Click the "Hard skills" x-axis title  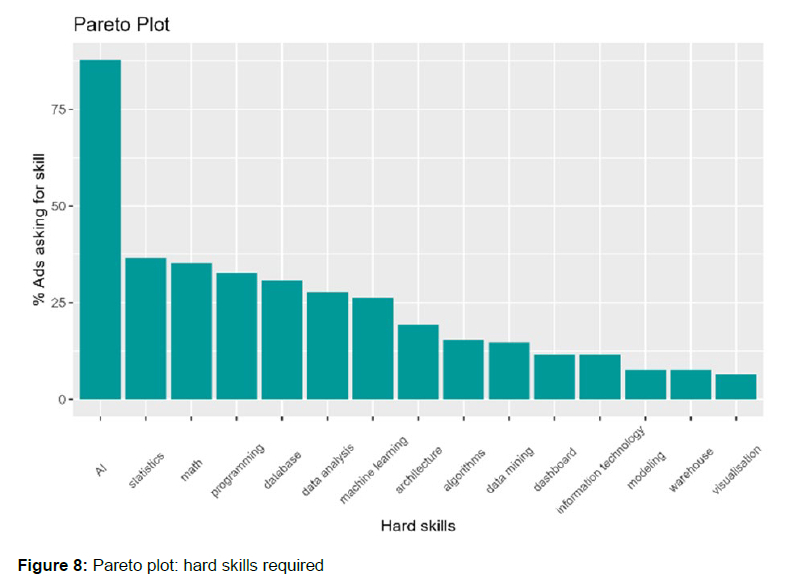[x=419, y=525]
